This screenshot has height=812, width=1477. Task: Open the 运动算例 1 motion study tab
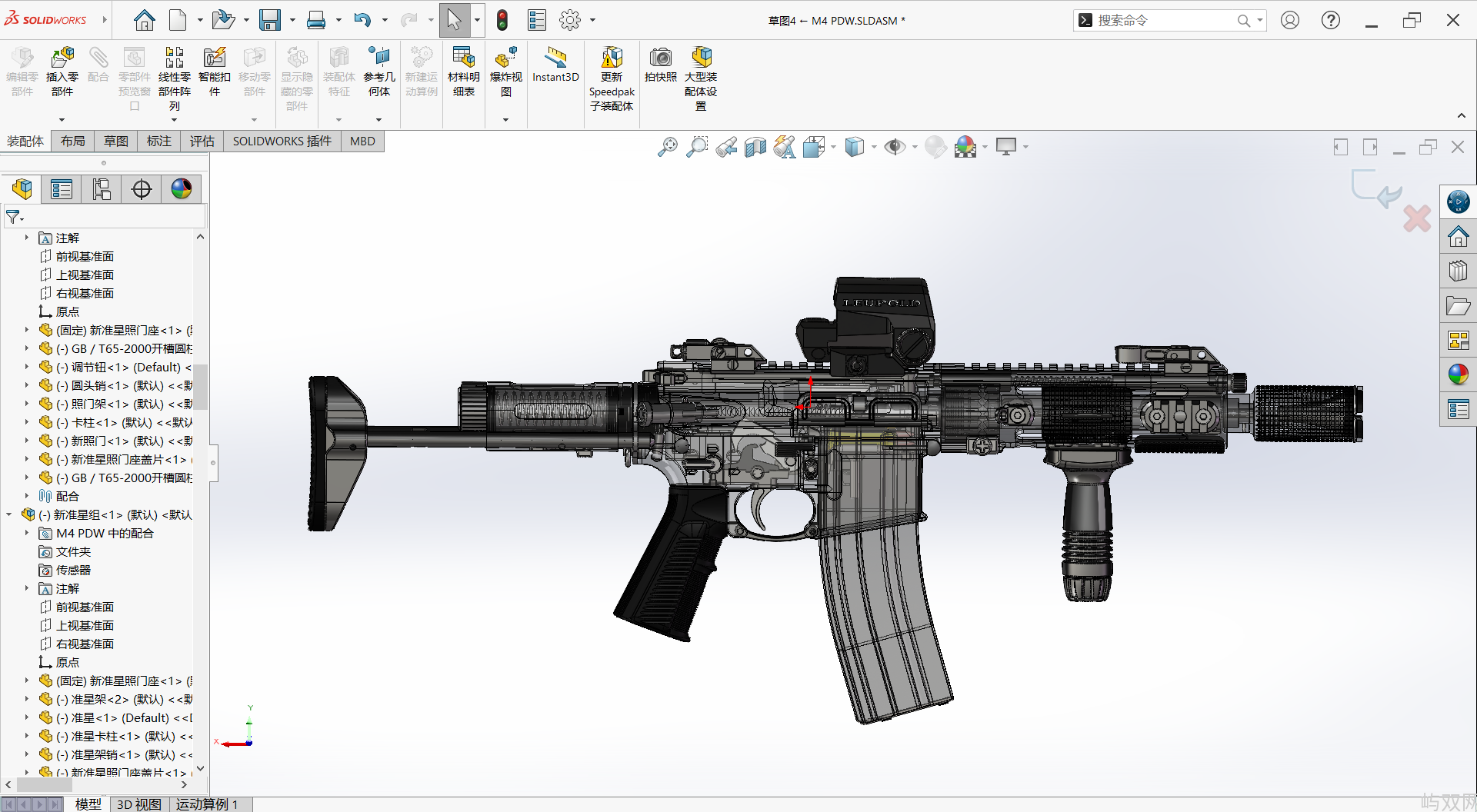point(207,804)
